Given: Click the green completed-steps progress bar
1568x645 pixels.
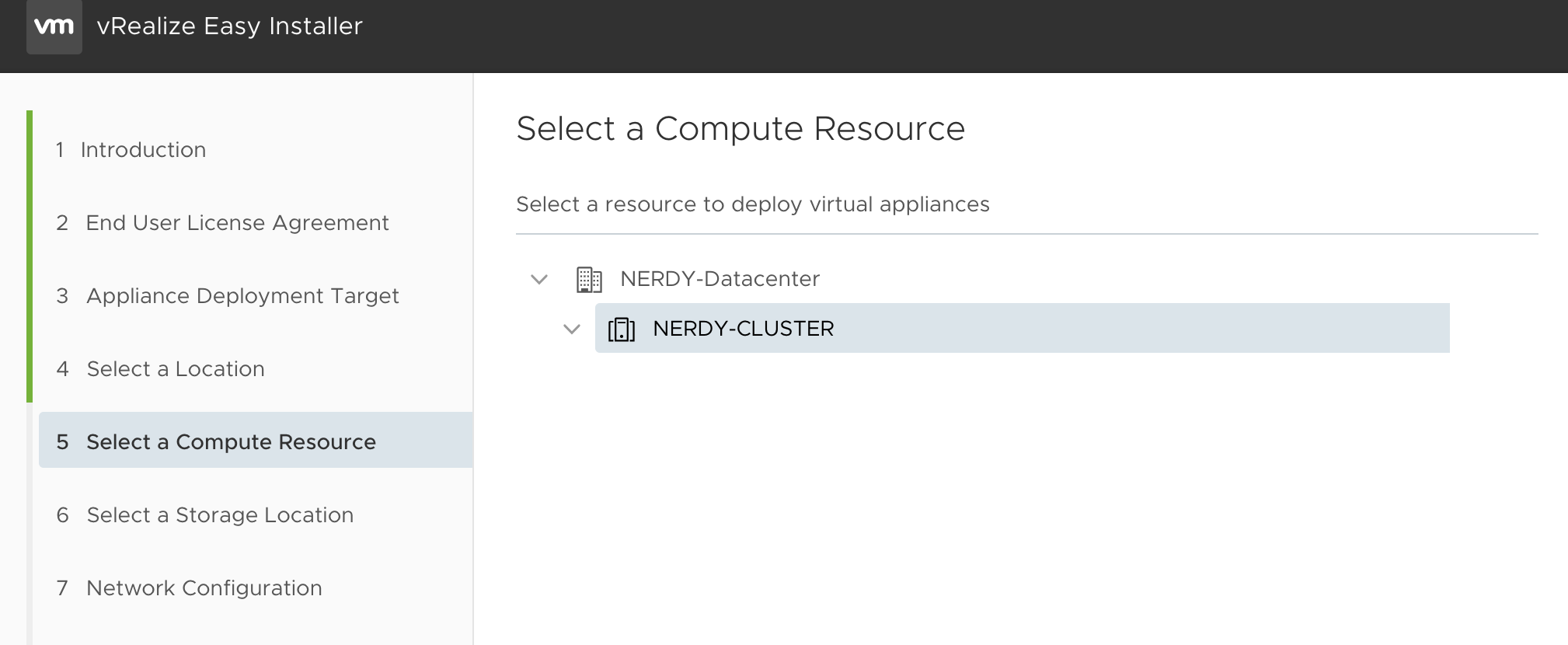Looking at the screenshot, I should (30, 256).
